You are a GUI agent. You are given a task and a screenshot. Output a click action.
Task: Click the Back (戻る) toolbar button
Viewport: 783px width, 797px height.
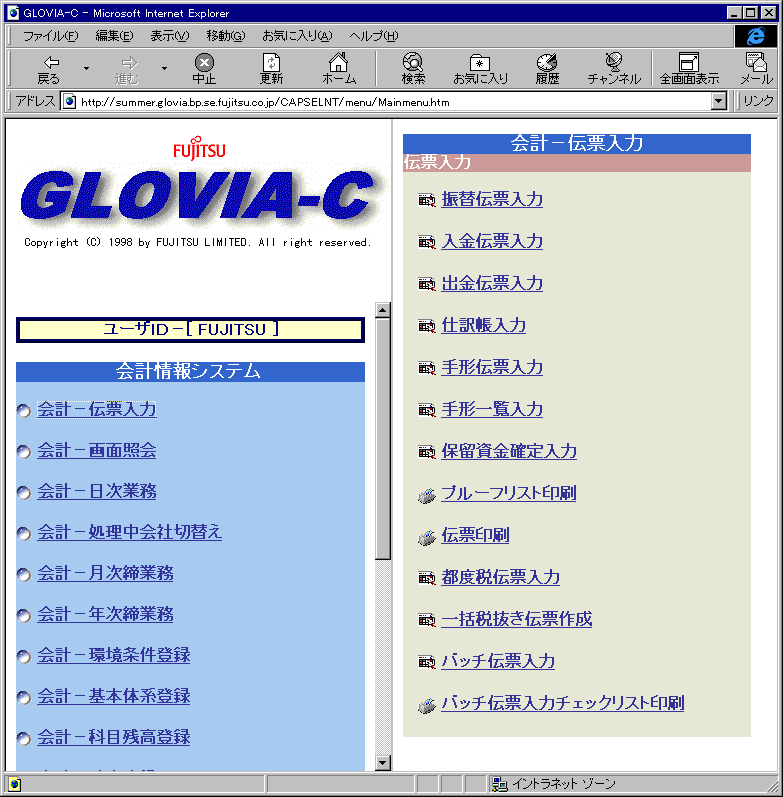[50, 69]
